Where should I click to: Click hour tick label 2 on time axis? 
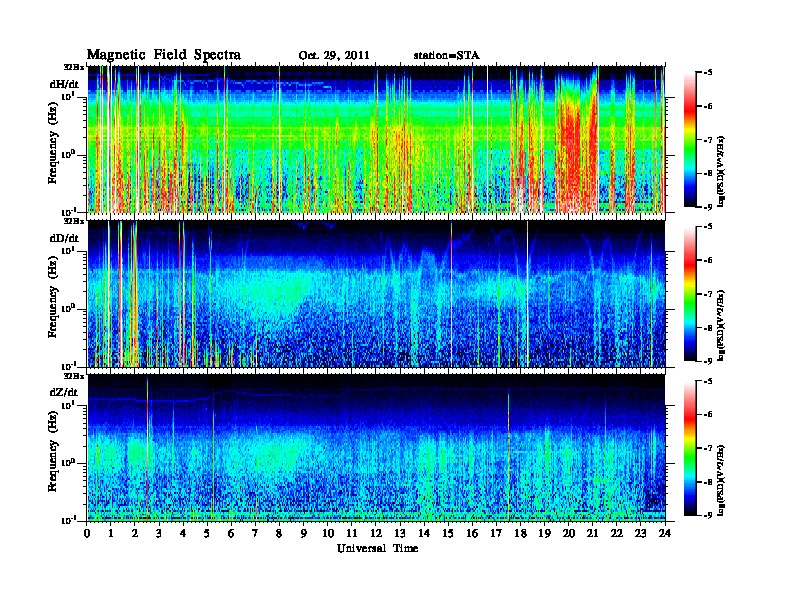(x=135, y=533)
